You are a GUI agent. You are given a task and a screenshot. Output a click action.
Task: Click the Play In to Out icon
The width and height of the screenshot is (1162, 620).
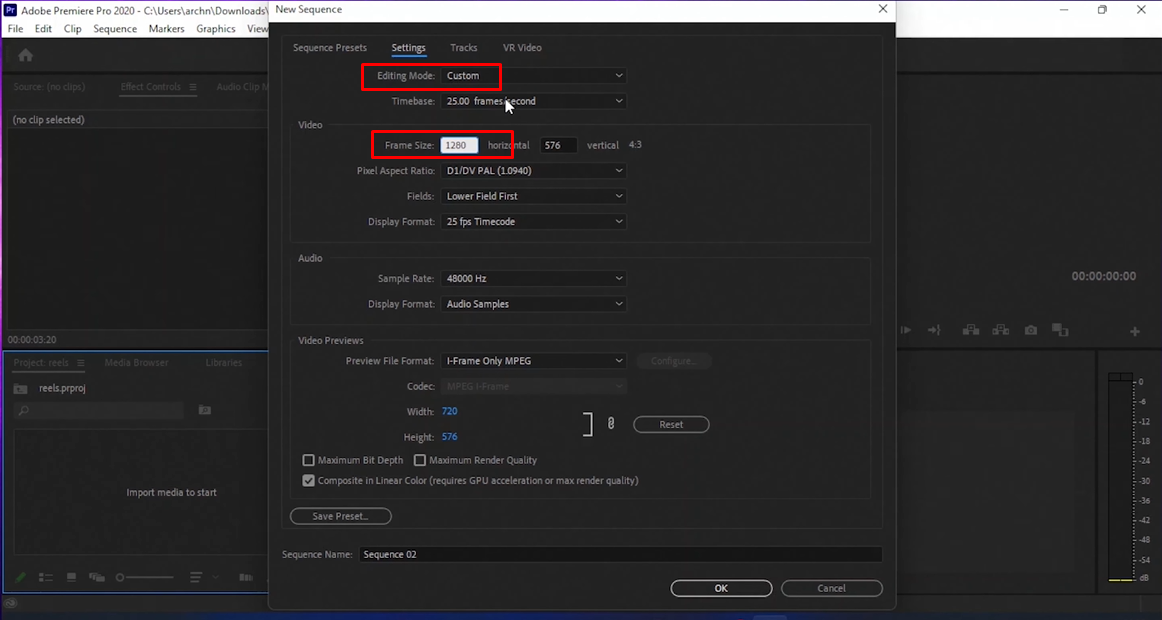point(906,330)
